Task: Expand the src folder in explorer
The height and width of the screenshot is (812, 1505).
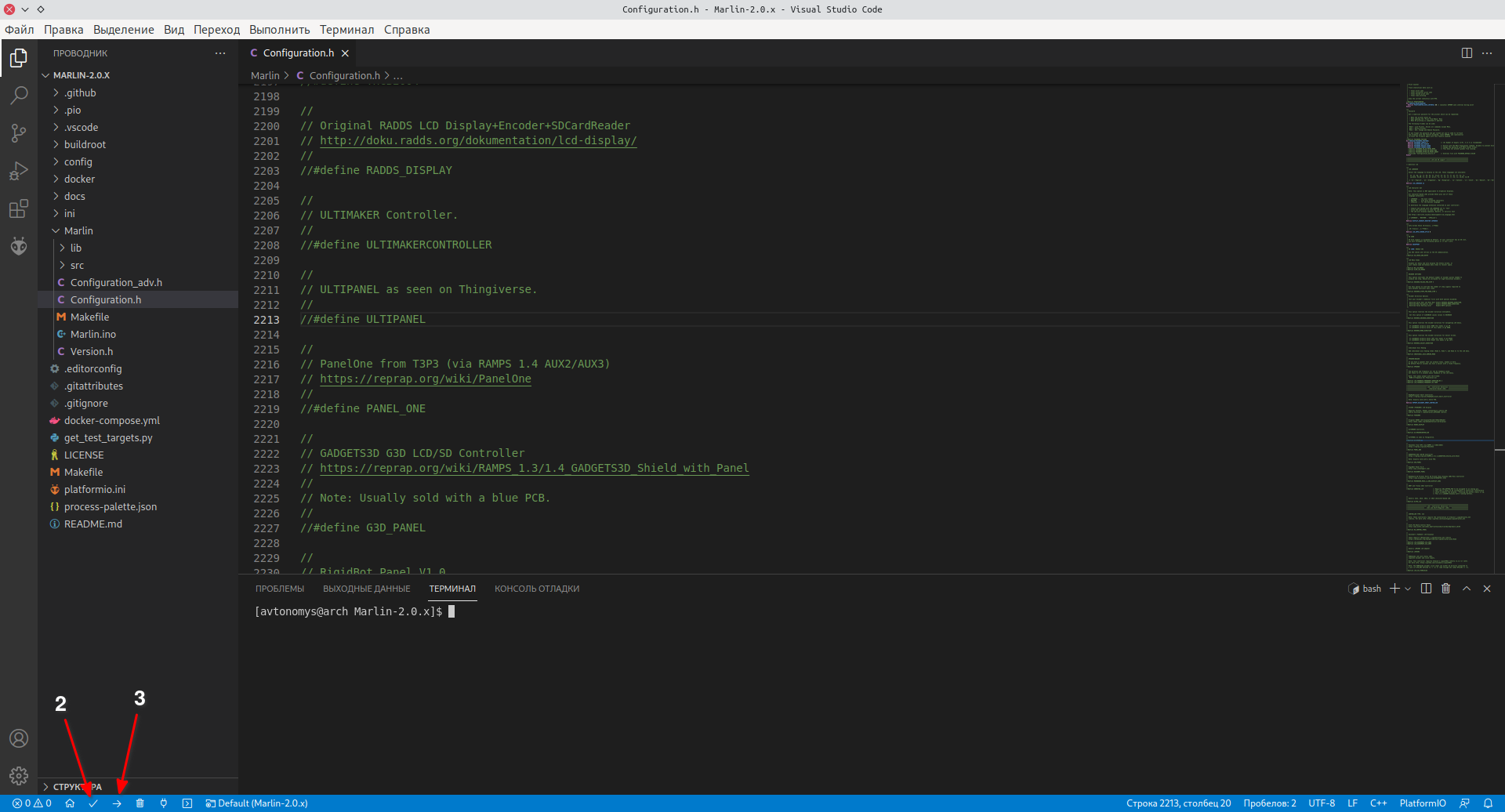Action: click(77, 266)
